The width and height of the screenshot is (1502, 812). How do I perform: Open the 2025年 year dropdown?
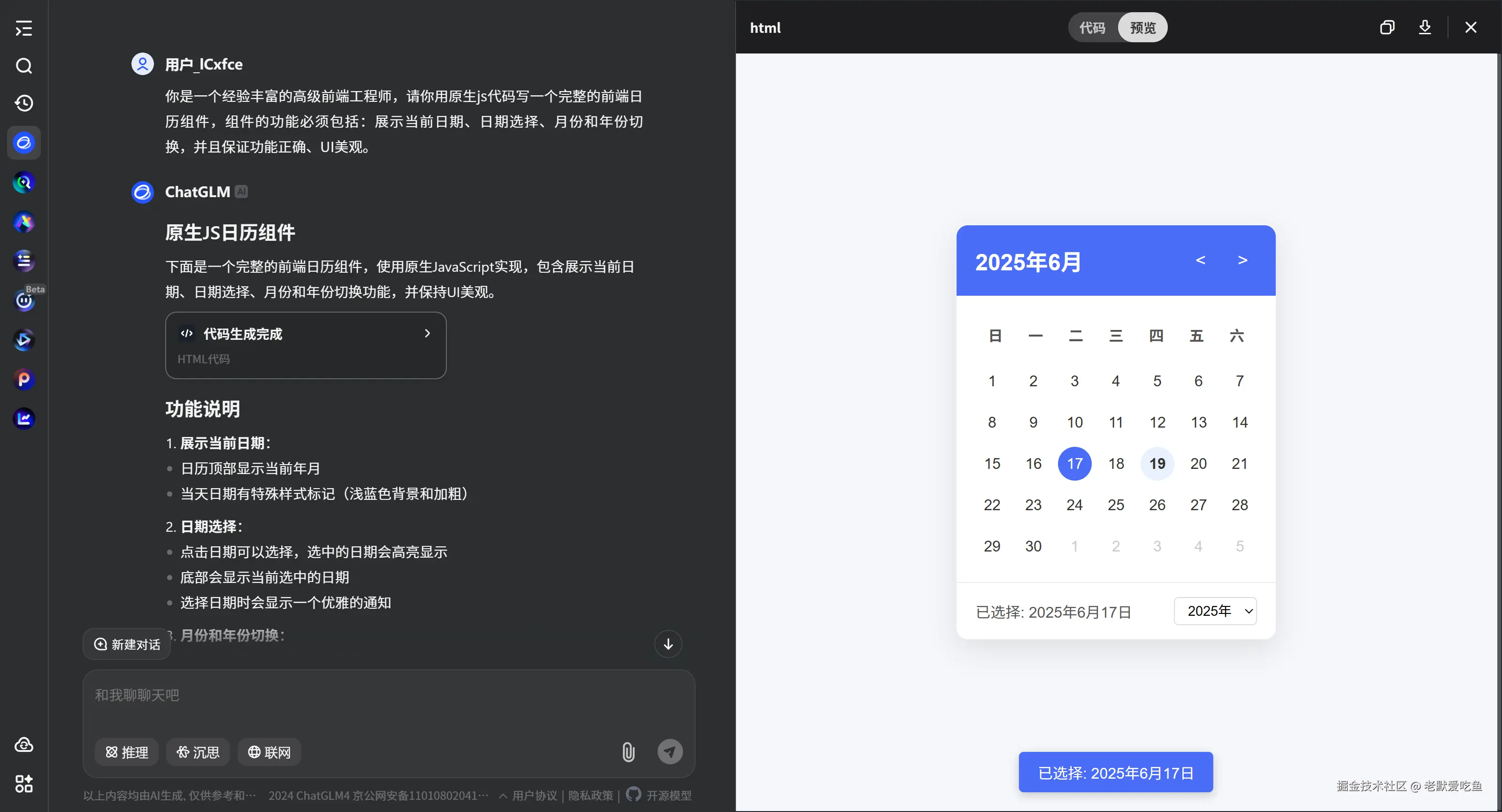(x=1215, y=611)
